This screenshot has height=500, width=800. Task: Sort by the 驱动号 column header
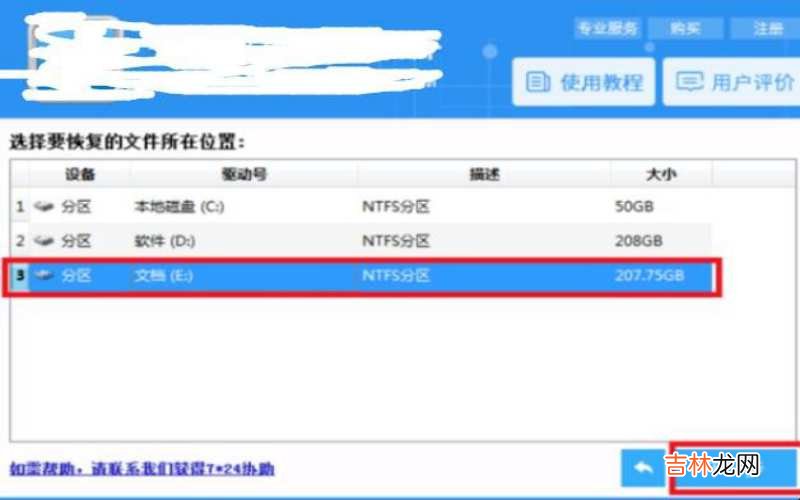[x=244, y=174]
